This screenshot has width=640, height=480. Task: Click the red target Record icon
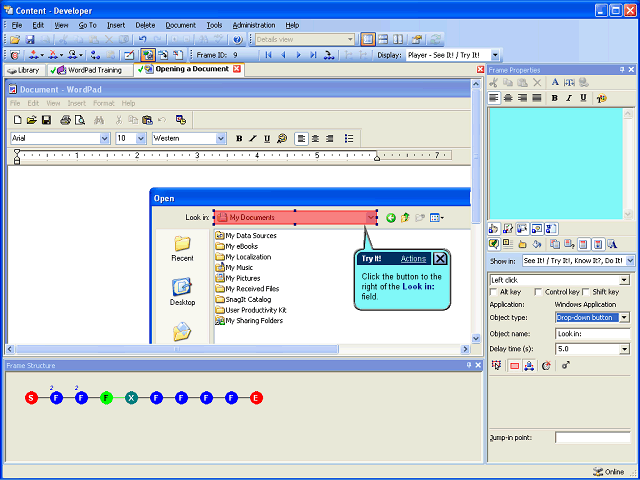click(x=15, y=55)
